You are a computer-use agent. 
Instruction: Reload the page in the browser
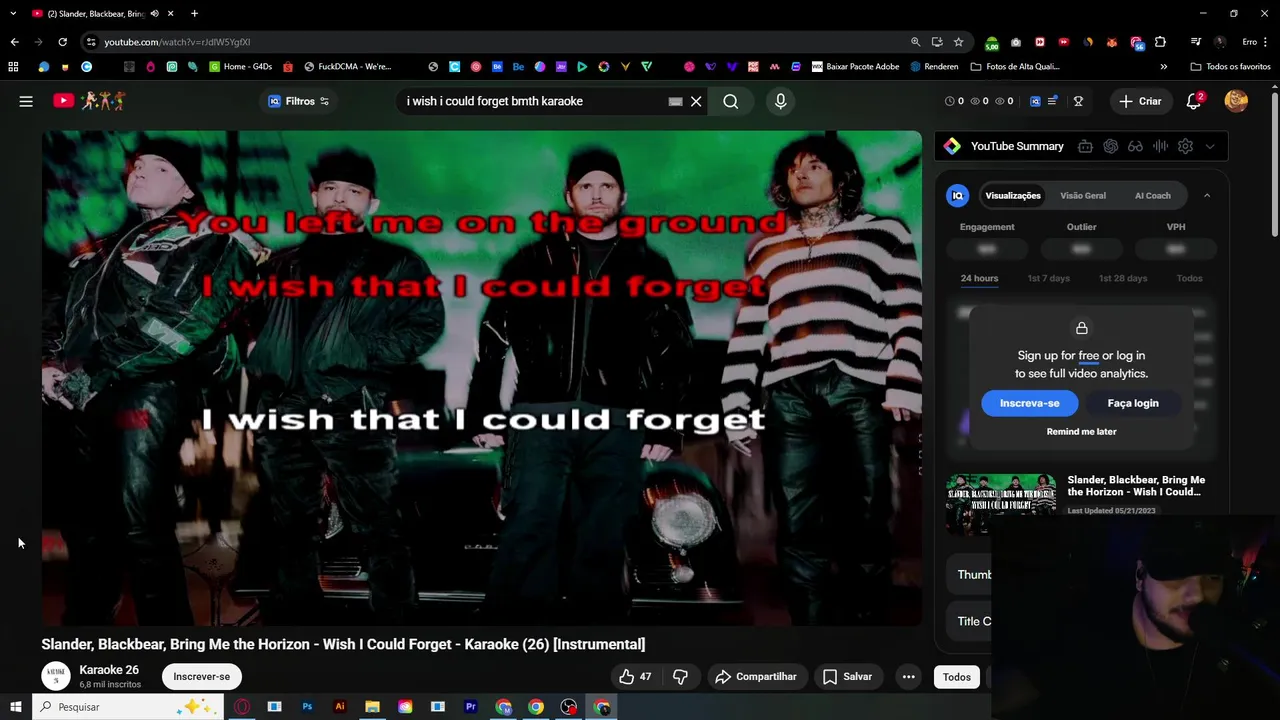[x=62, y=42]
